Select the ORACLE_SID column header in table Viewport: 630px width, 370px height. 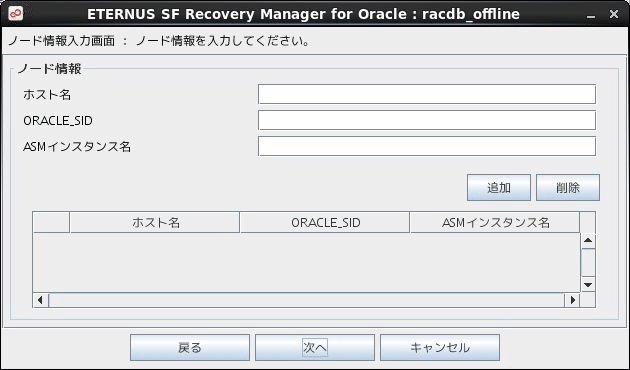[325, 223]
